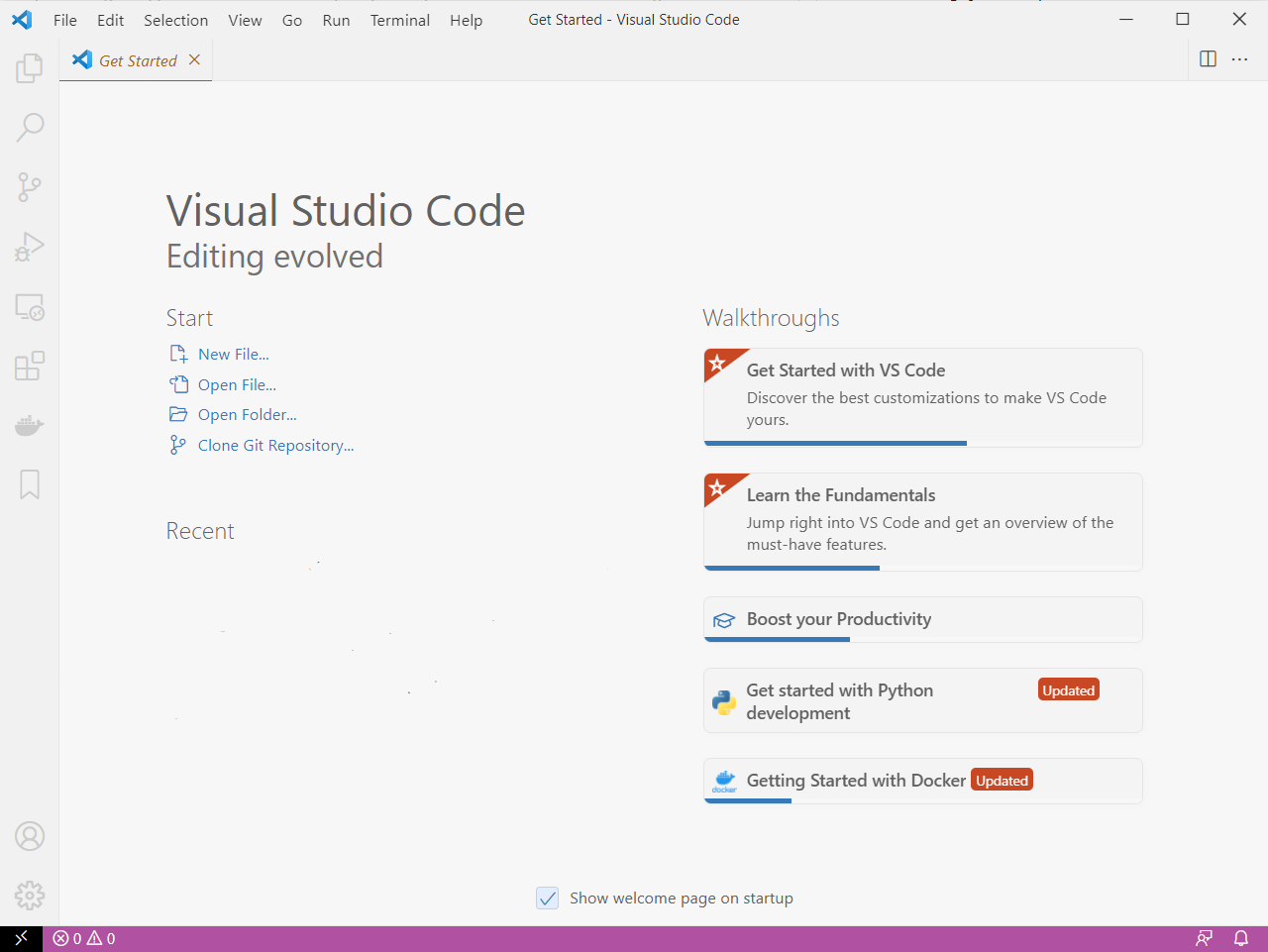The width and height of the screenshot is (1268, 952).
Task: Open the More Actions ellipsis menu
Action: tap(1239, 59)
